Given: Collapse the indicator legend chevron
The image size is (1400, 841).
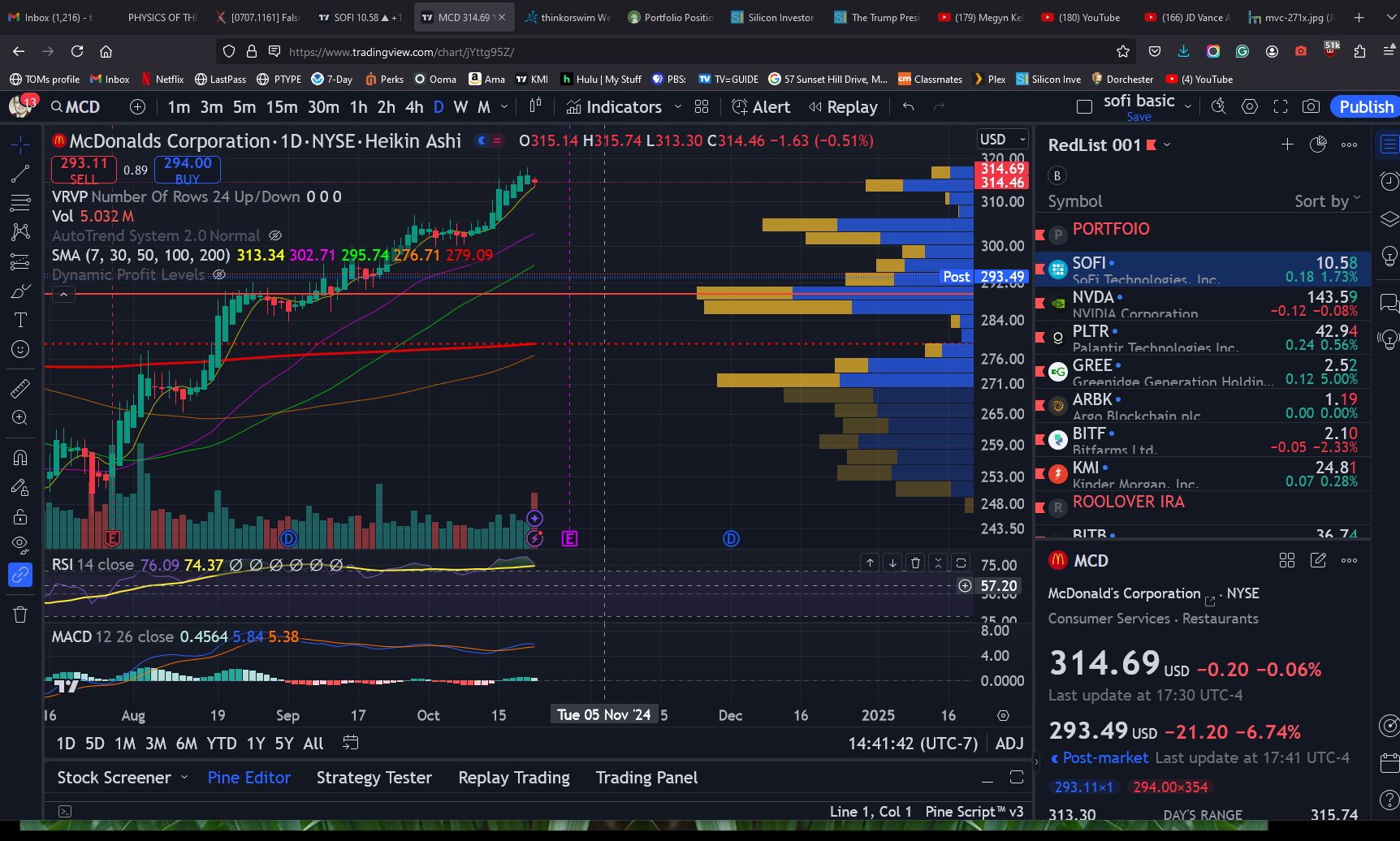Looking at the screenshot, I should tap(63, 295).
